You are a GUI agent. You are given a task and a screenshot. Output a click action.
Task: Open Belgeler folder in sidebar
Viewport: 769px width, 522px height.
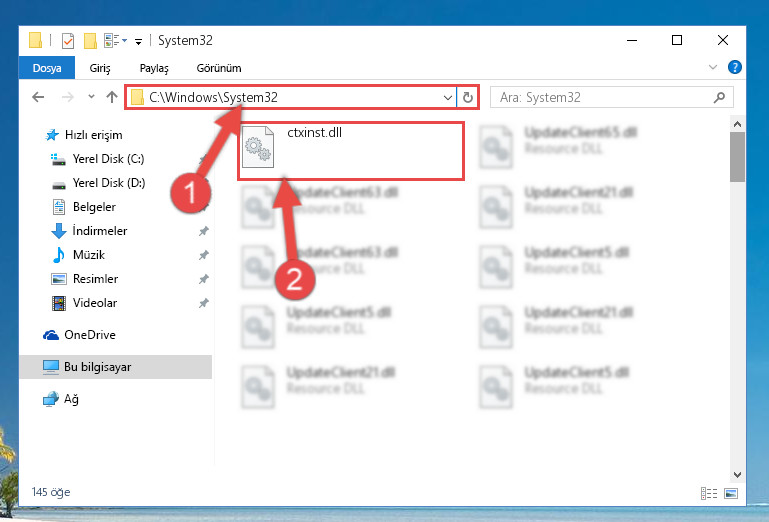pos(84,207)
